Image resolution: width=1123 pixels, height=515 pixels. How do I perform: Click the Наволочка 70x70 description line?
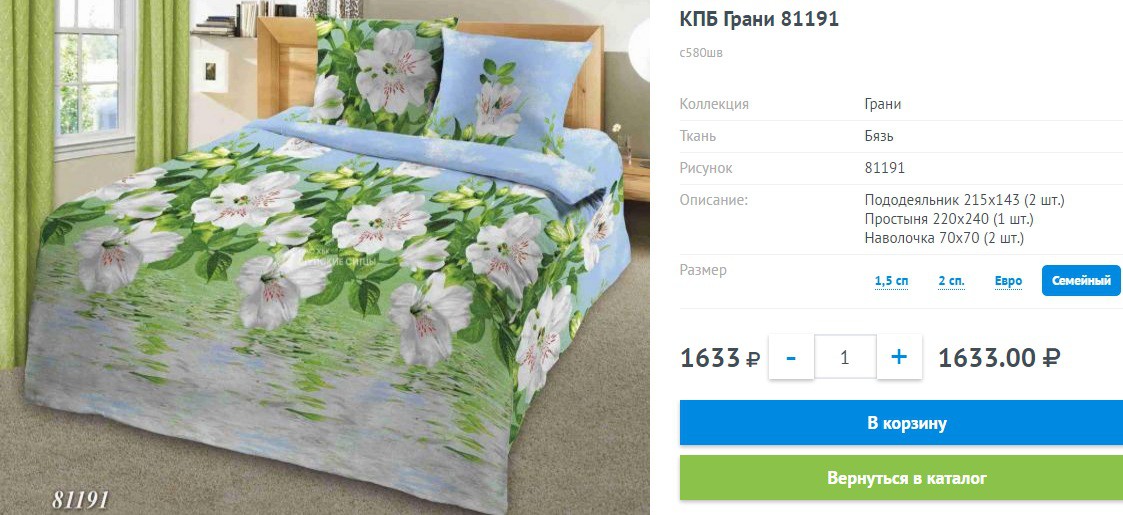coord(944,238)
